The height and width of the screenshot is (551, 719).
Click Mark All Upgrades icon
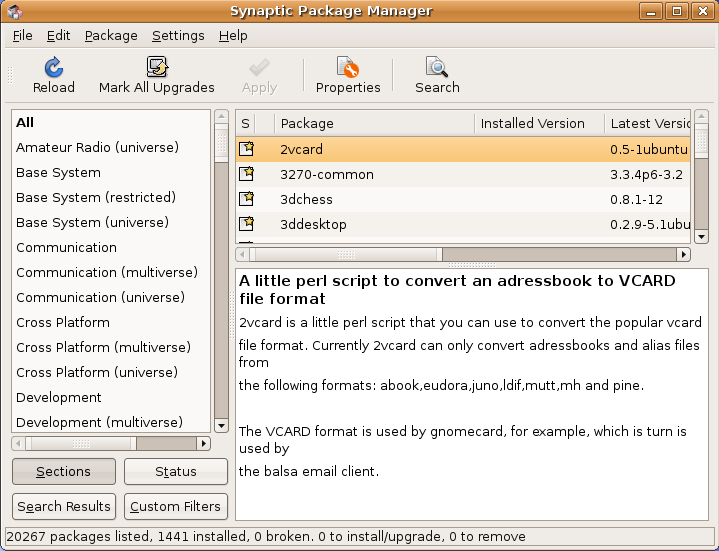click(x=157, y=67)
